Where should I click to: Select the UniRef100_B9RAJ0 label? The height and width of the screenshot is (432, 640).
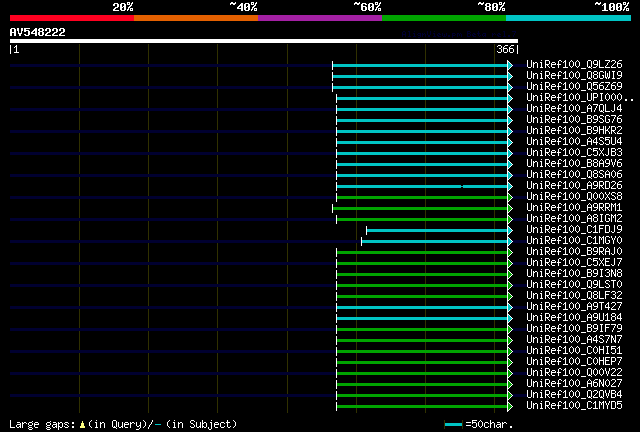tap(574, 252)
